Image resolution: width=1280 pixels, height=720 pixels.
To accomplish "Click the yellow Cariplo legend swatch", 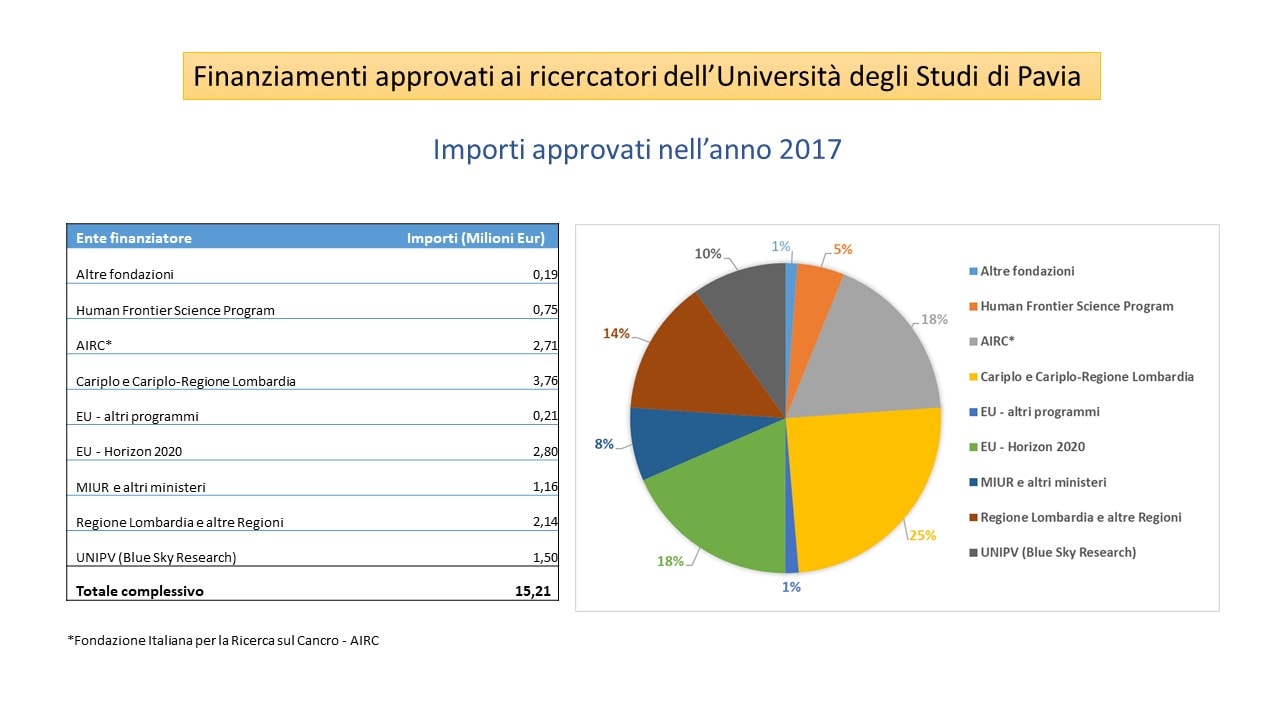I will point(974,377).
